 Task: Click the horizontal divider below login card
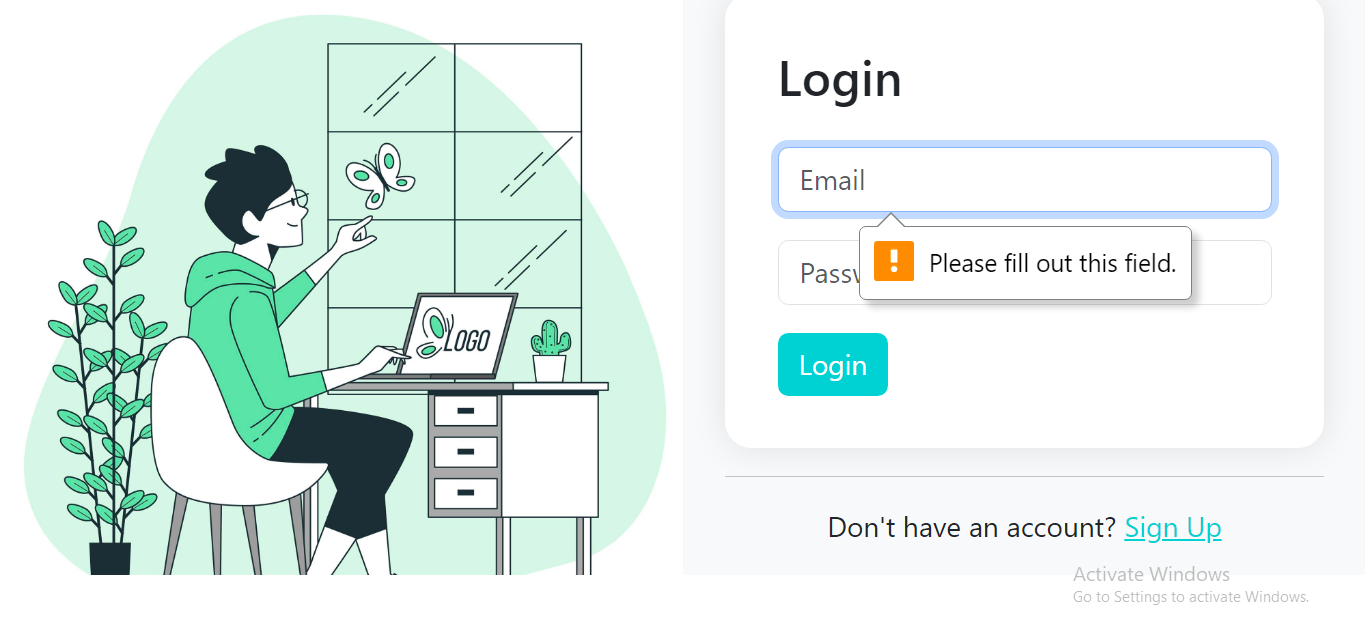tap(1024, 477)
